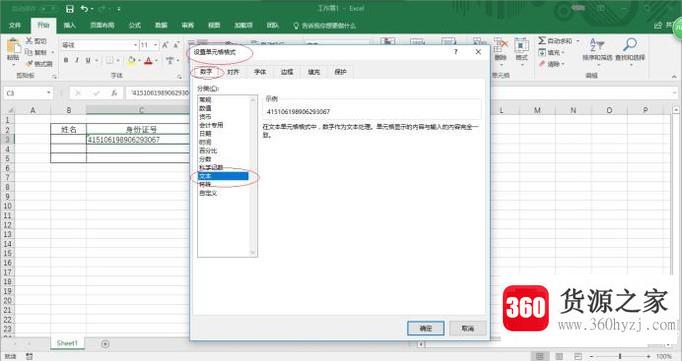Click the cell borders icon
This screenshot has width=682, height=361.
click(x=110, y=60)
